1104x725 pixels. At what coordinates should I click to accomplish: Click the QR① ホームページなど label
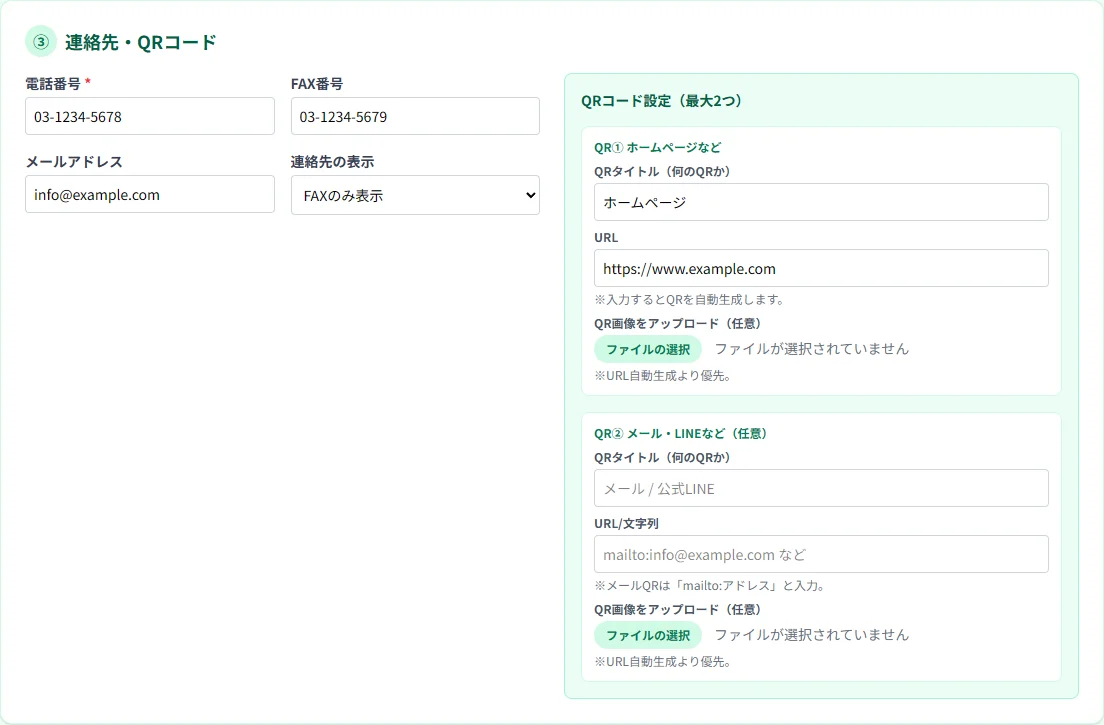click(658, 147)
